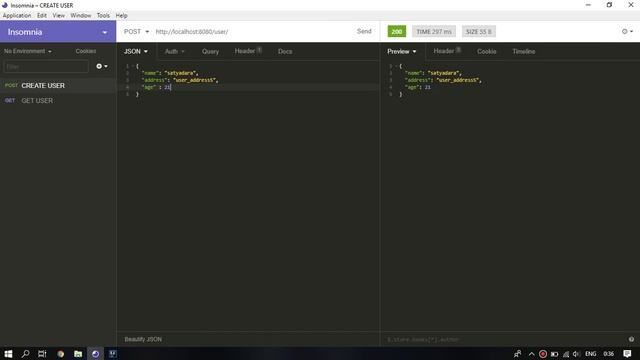Change the POST method dropdown
The width and height of the screenshot is (640, 360).
point(136,31)
